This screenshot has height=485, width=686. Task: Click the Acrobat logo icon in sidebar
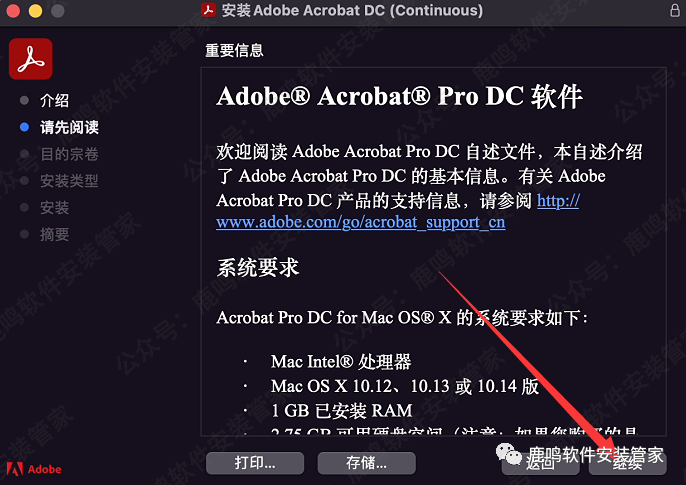31,59
